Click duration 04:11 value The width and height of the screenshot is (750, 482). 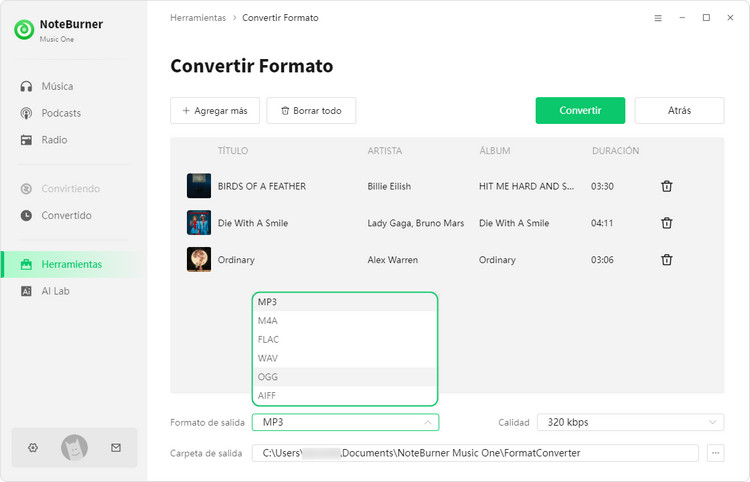[602, 223]
